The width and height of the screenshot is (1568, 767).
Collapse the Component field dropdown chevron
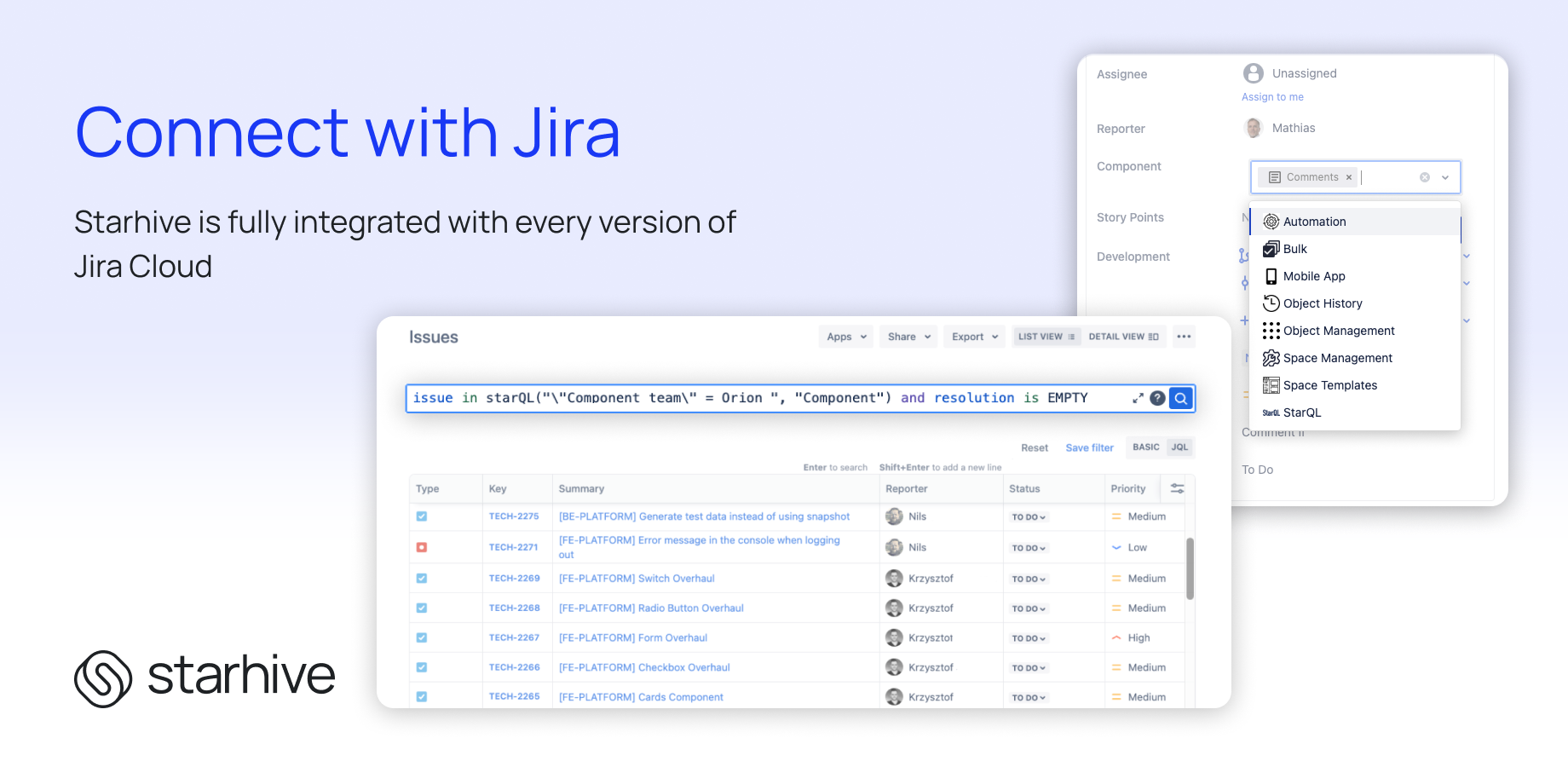tap(1445, 177)
